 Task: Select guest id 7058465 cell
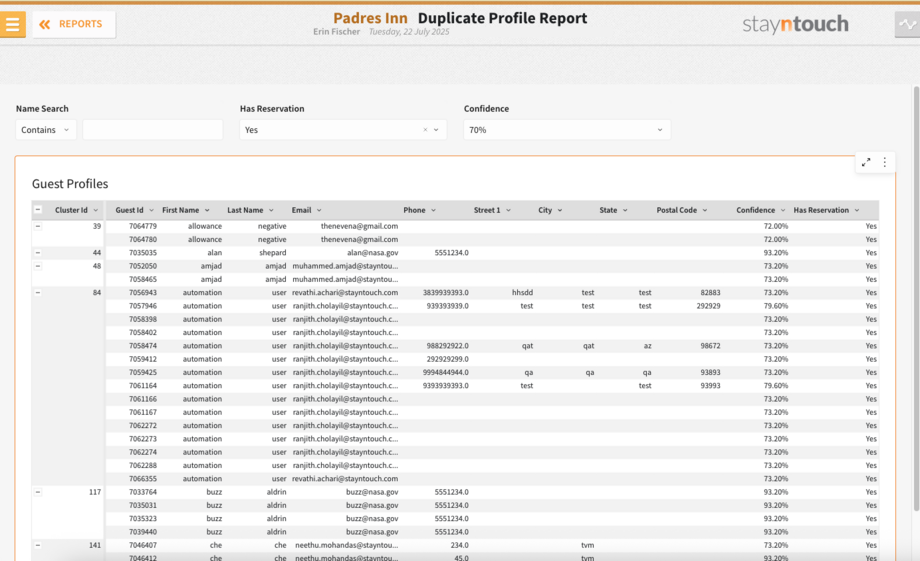click(x=143, y=279)
